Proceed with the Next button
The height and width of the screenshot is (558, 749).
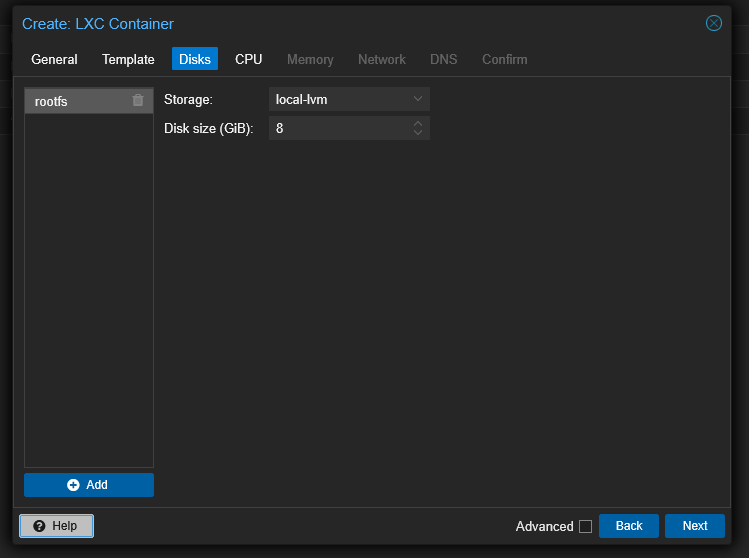point(695,526)
